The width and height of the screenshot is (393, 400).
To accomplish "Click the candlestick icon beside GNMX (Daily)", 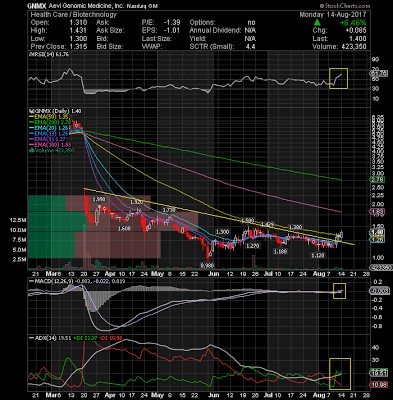I will pyautogui.click(x=31, y=111).
